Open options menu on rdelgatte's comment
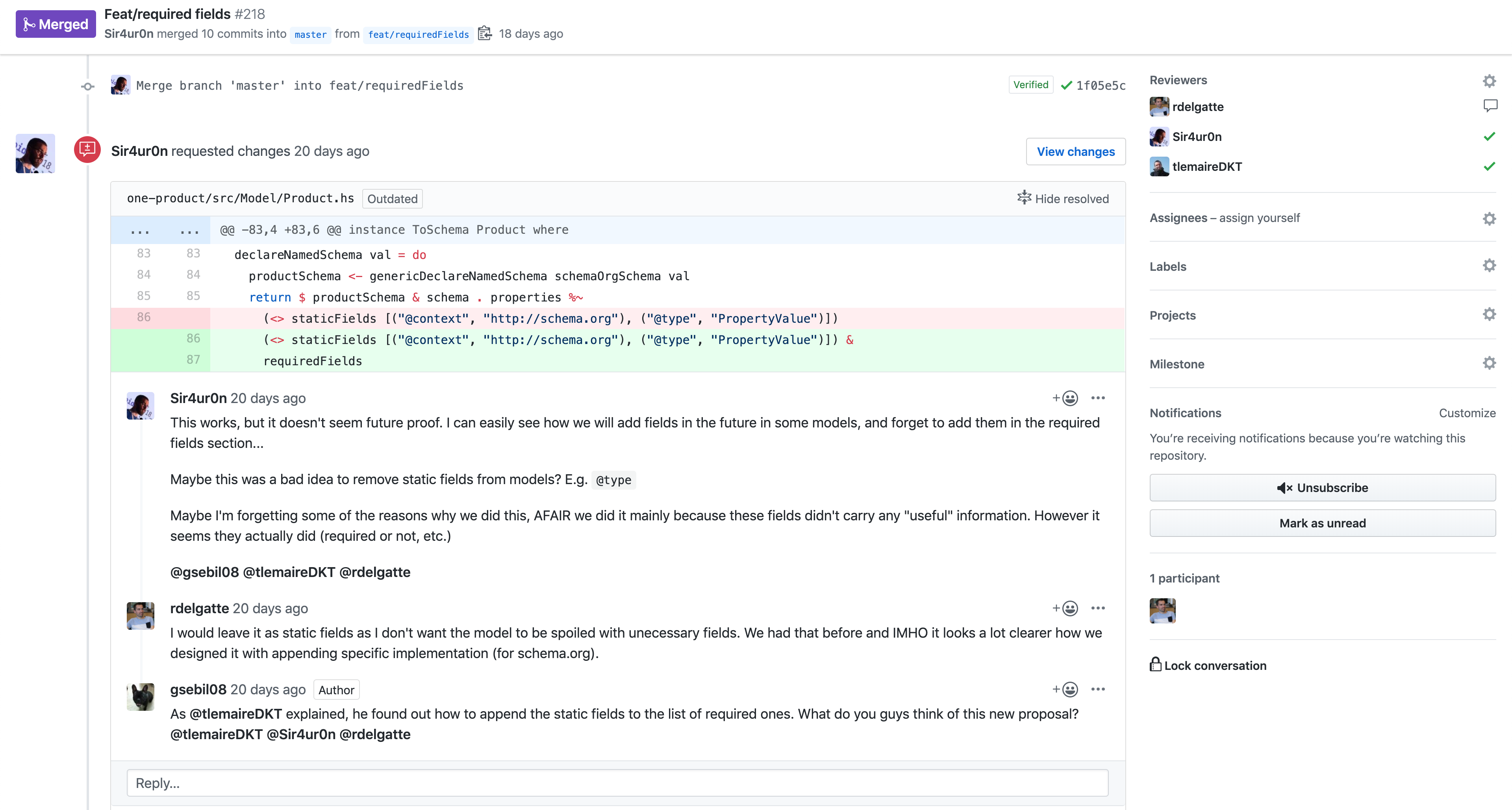The image size is (1512, 810). pyautogui.click(x=1098, y=608)
